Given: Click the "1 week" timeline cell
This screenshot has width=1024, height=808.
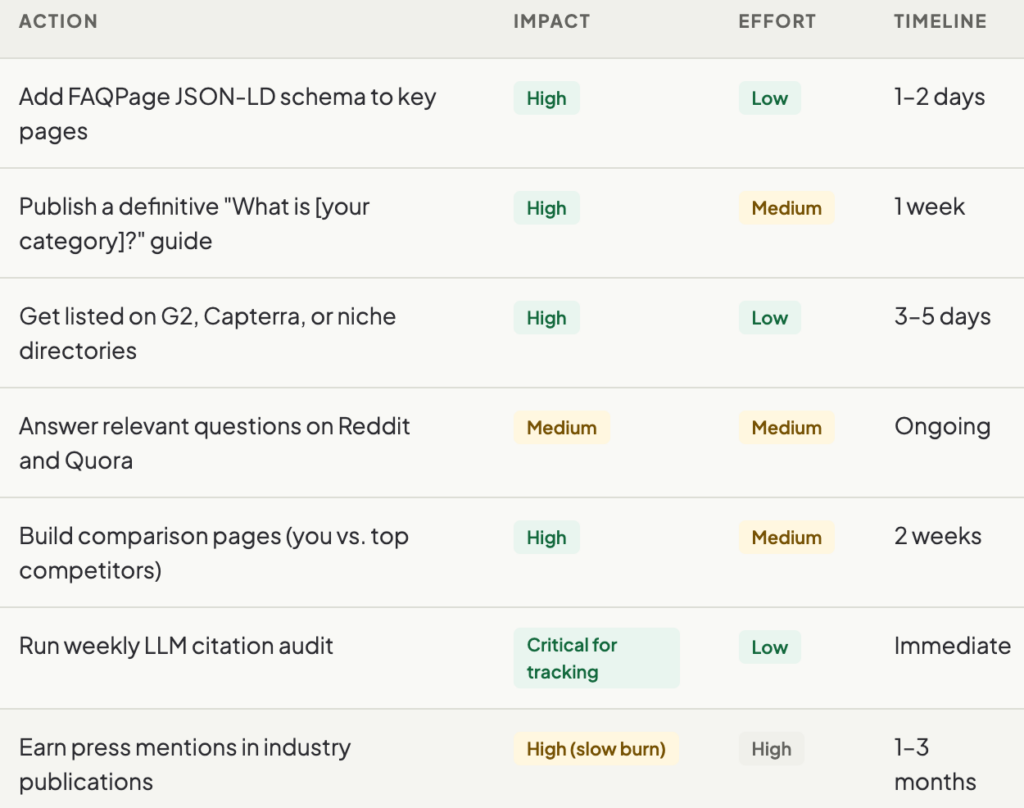Looking at the screenshot, I should pos(929,207).
